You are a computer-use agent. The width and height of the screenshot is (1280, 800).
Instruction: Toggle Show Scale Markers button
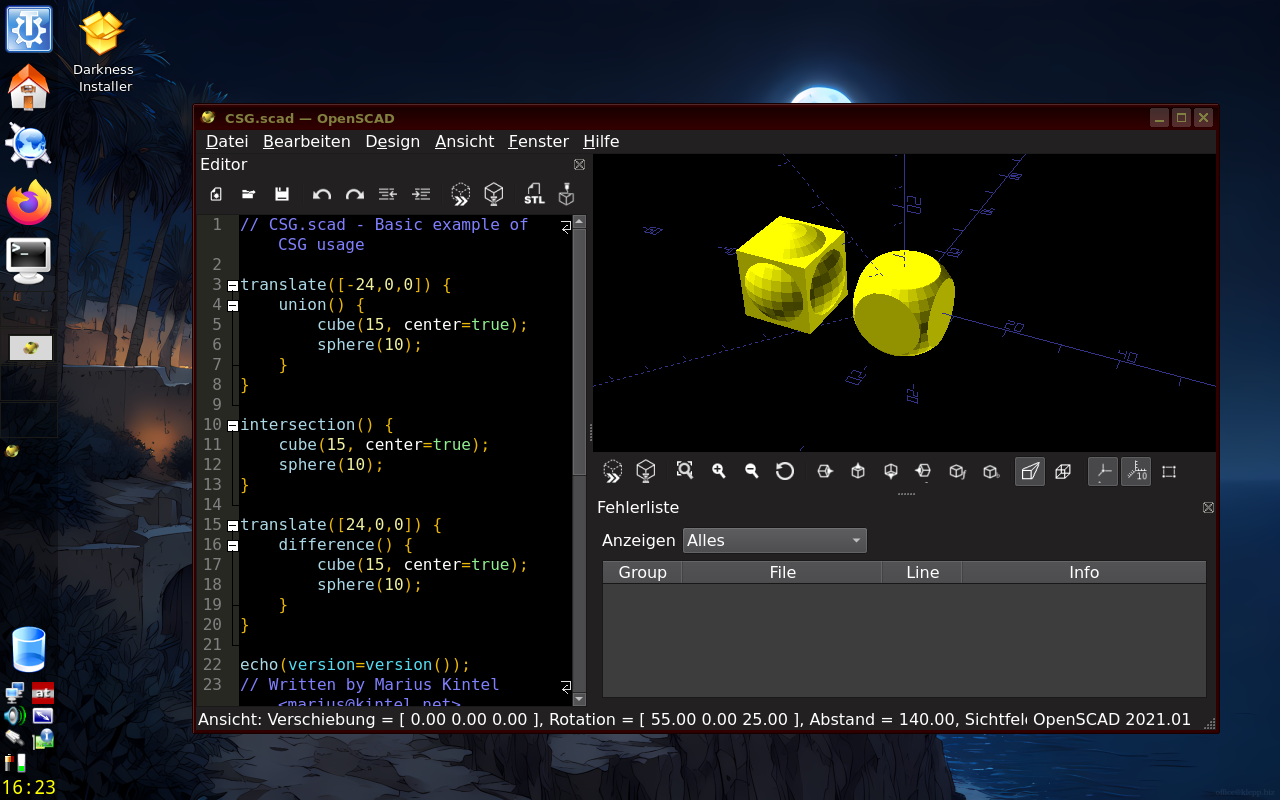(1136, 471)
